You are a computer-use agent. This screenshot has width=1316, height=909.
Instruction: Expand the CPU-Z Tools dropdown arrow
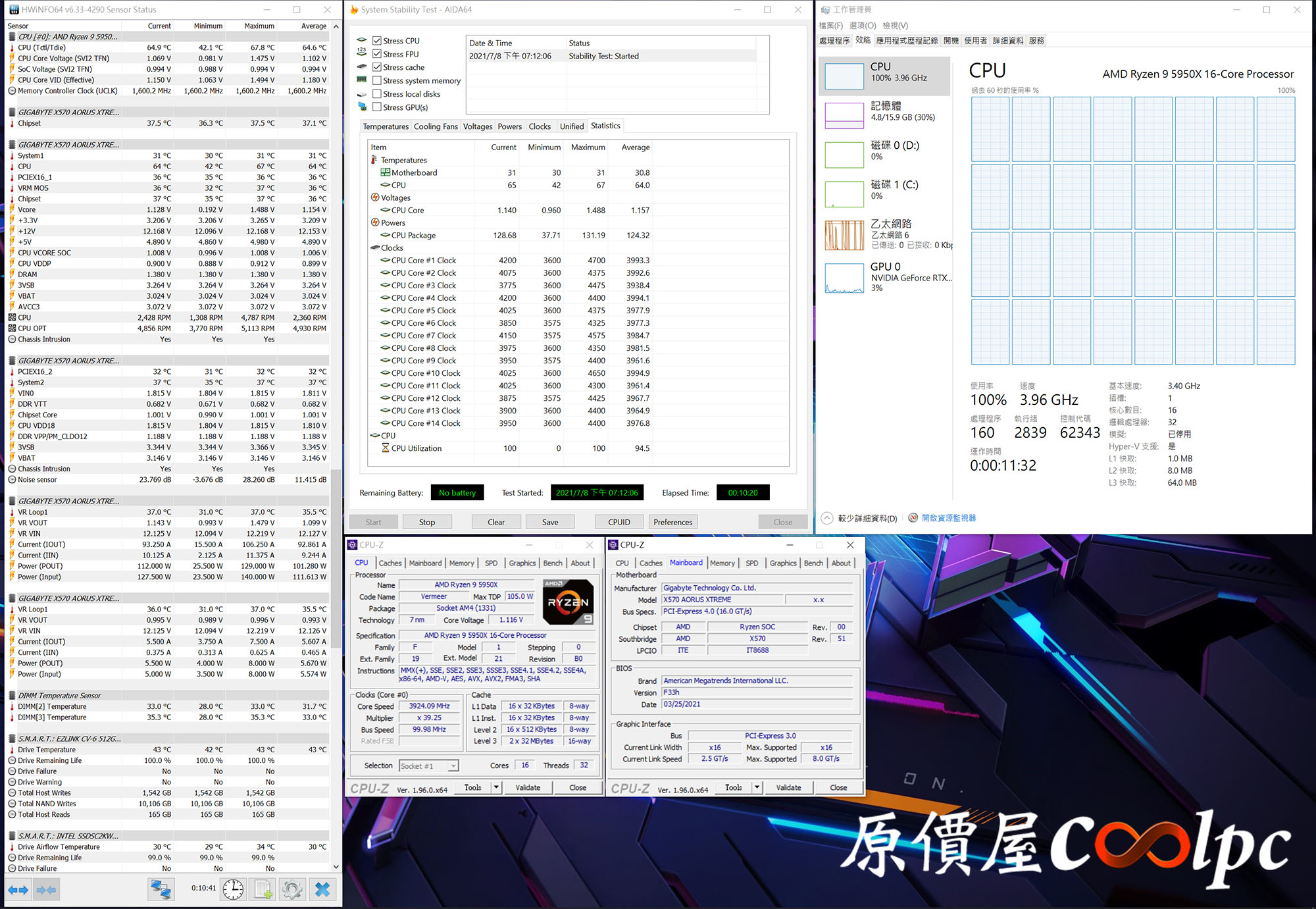496,787
